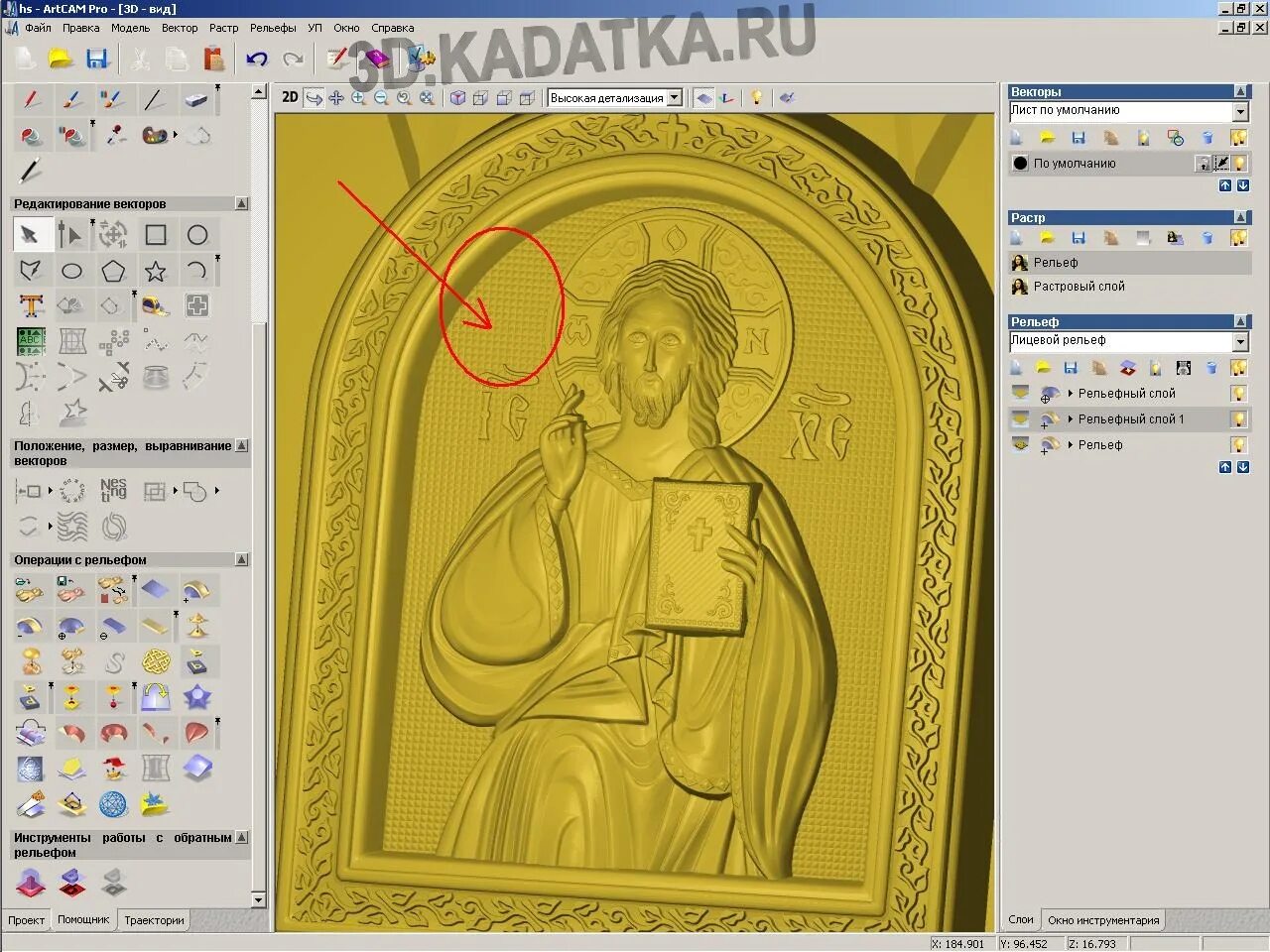Click the isometric view cube icon
1270x952 pixels.
click(x=457, y=98)
